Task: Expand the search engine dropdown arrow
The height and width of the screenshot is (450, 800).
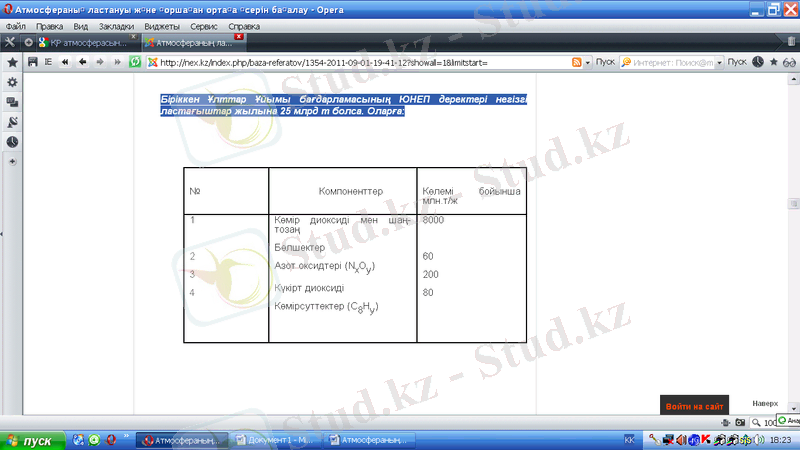Action: coord(719,63)
